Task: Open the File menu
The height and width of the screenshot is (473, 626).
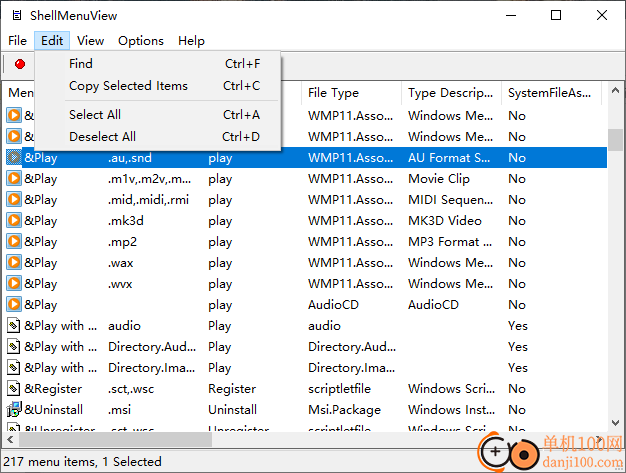Action: [18, 41]
